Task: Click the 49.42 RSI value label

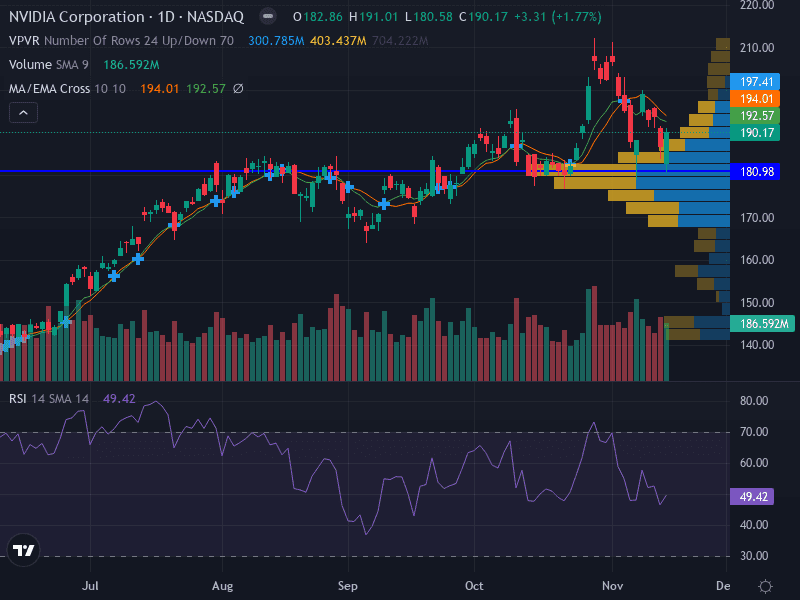Action: tap(750, 495)
